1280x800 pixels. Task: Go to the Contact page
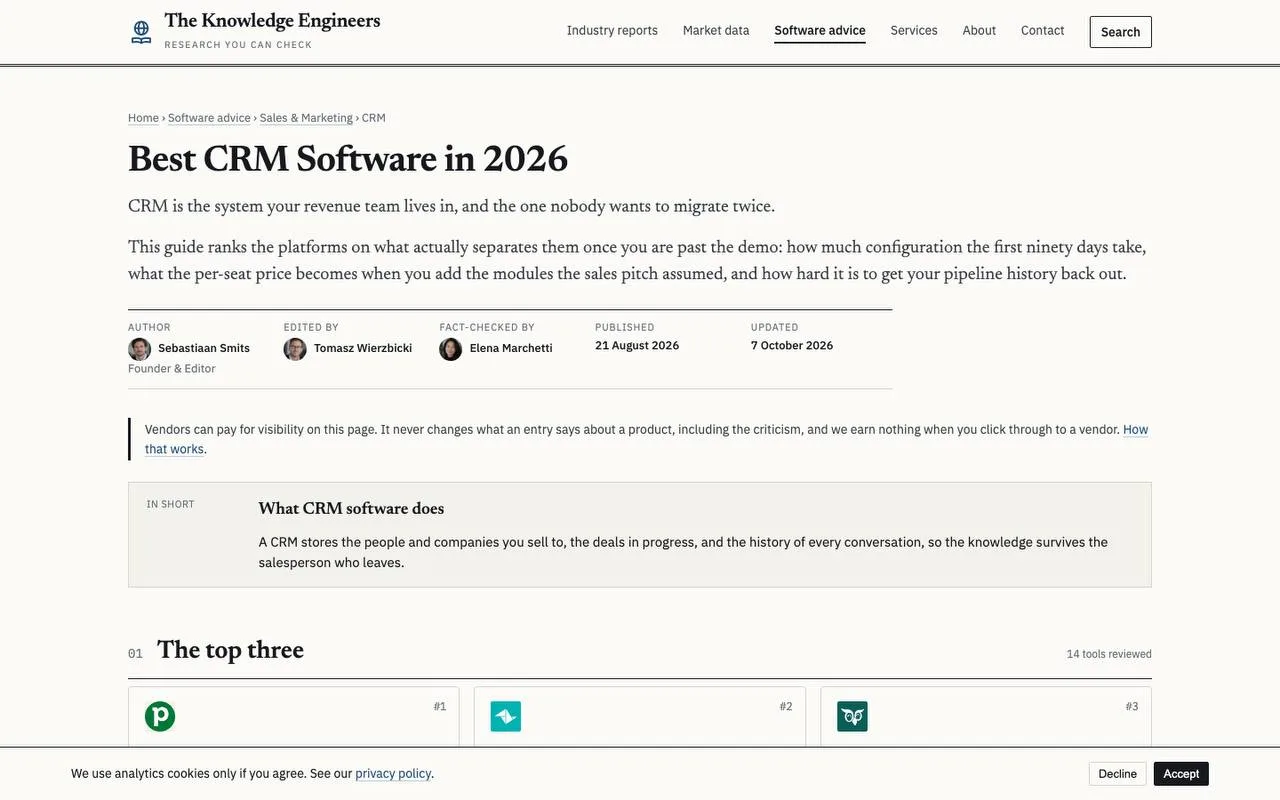tap(1043, 31)
